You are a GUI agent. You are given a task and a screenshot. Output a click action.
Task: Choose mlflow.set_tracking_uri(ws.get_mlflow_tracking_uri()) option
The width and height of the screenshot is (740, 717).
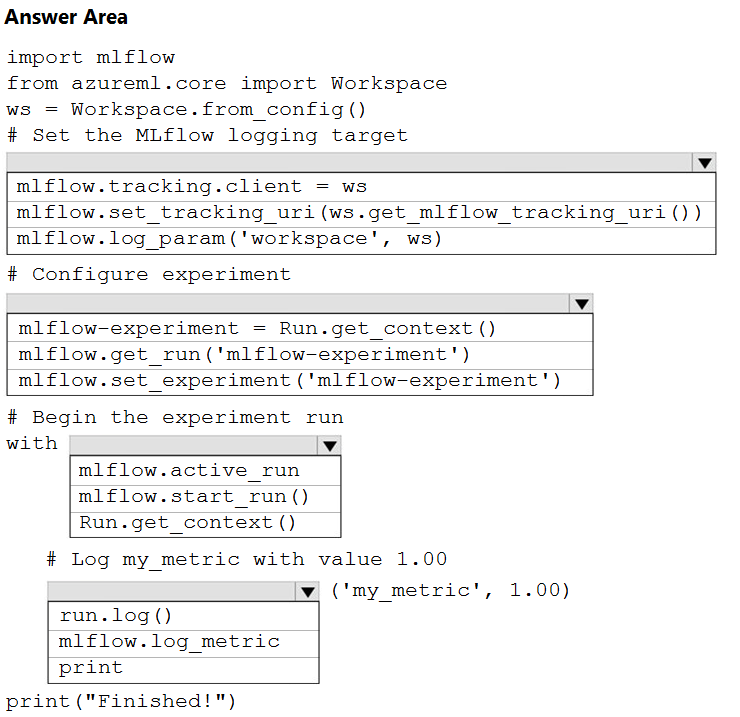362,214
